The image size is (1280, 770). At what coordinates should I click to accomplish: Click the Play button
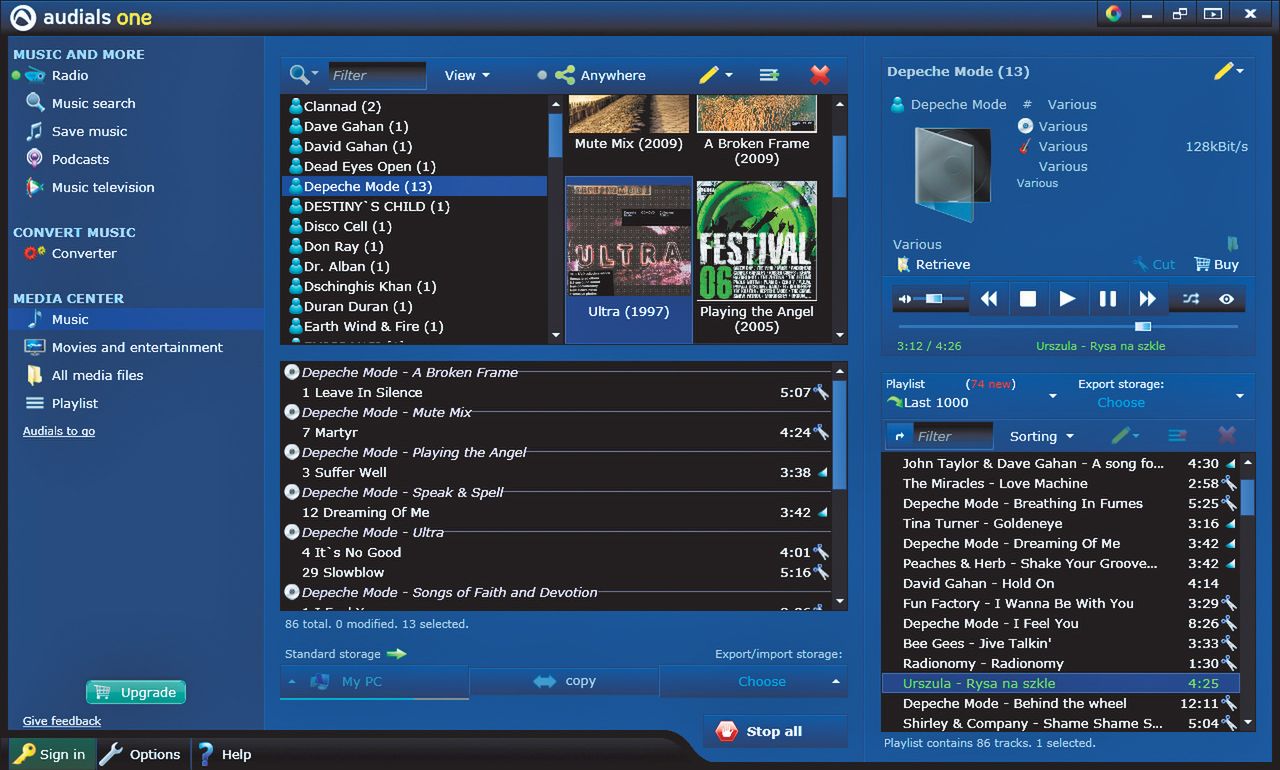click(x=1067, y=299)
